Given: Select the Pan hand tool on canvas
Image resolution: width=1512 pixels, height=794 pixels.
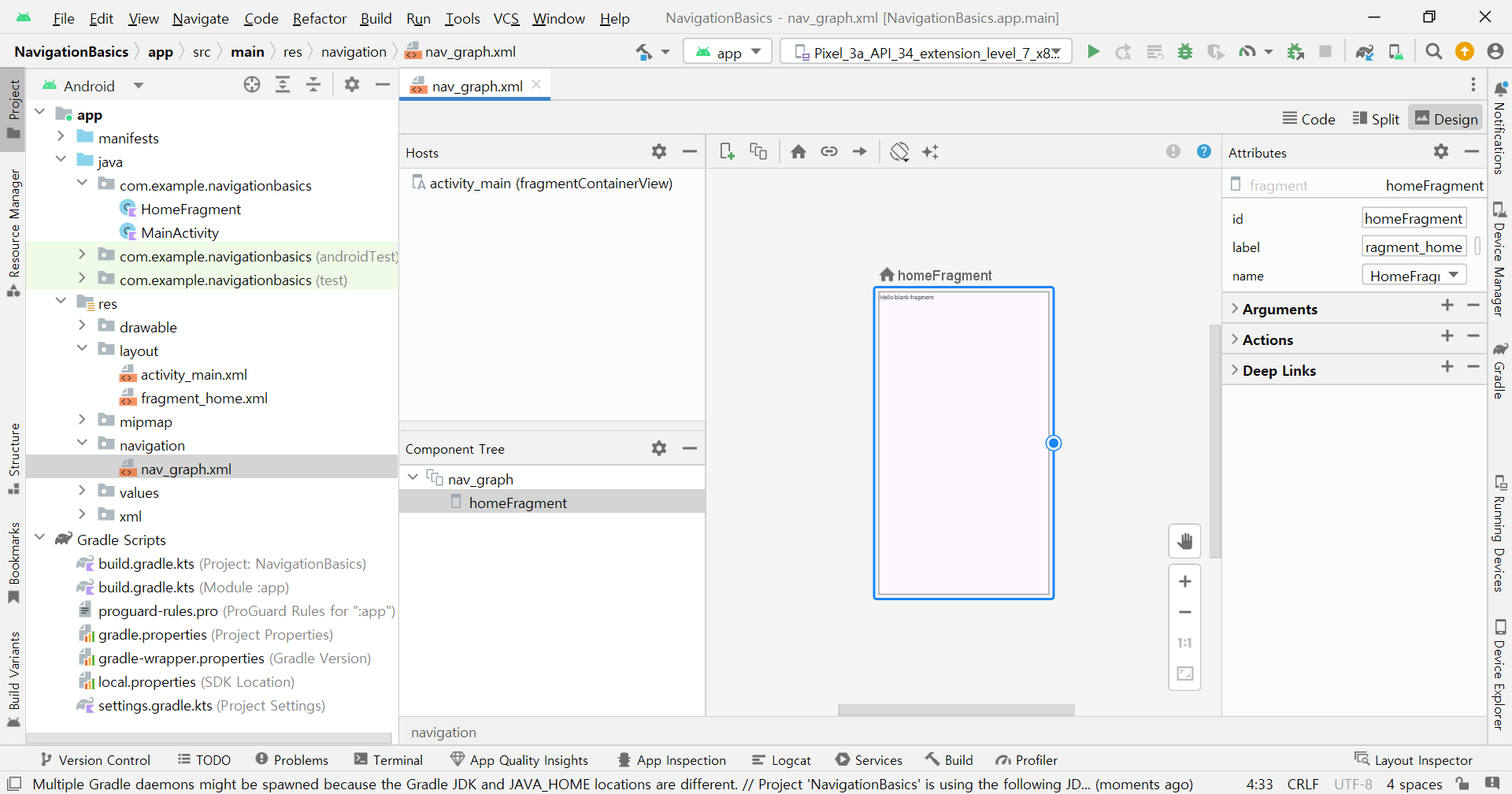Looking at the screenshot, I should tap(1184, 541).
